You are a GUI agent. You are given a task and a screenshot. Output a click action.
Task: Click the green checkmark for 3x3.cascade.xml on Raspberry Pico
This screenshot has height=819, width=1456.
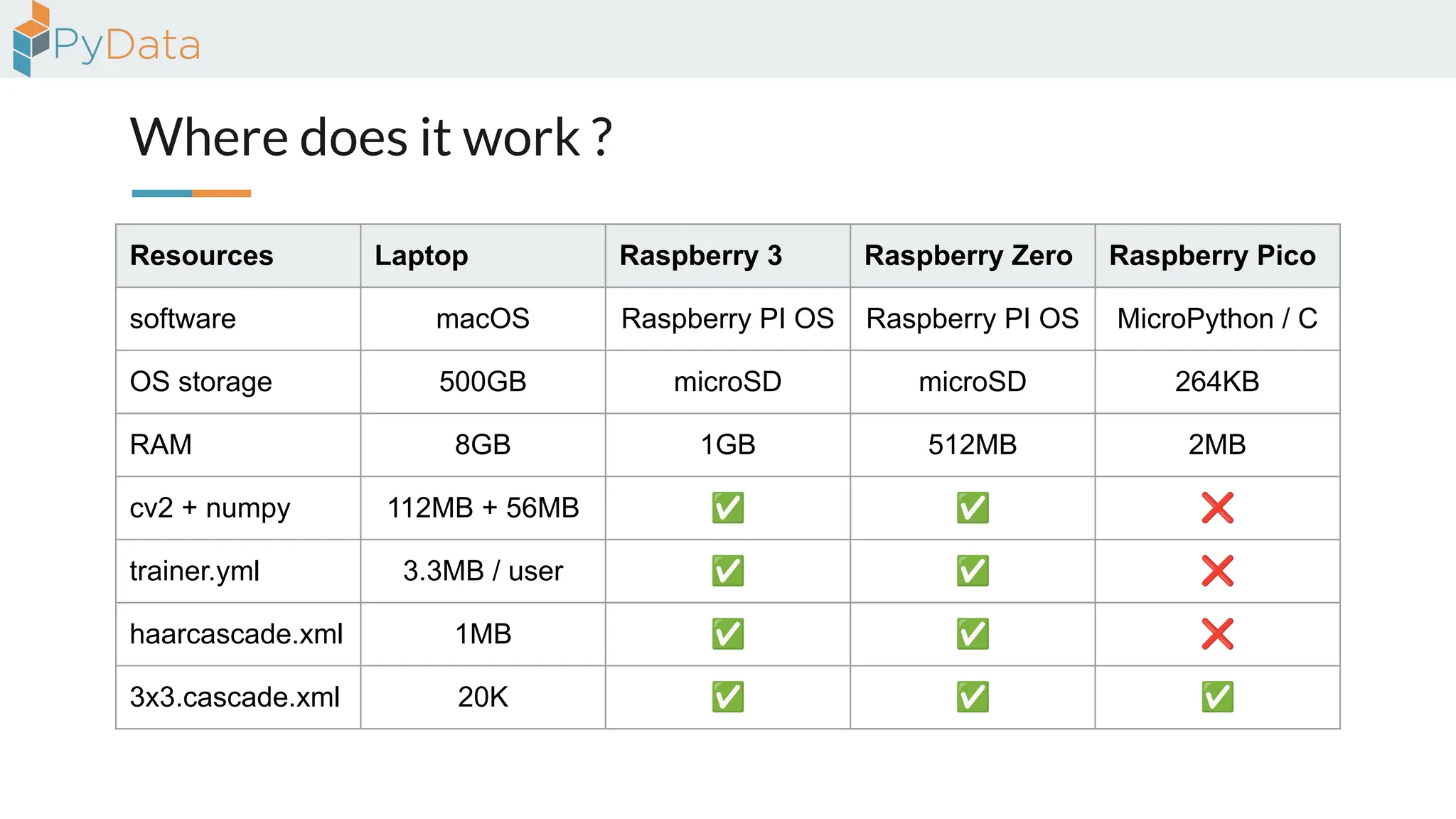[x=1217, y=697]
